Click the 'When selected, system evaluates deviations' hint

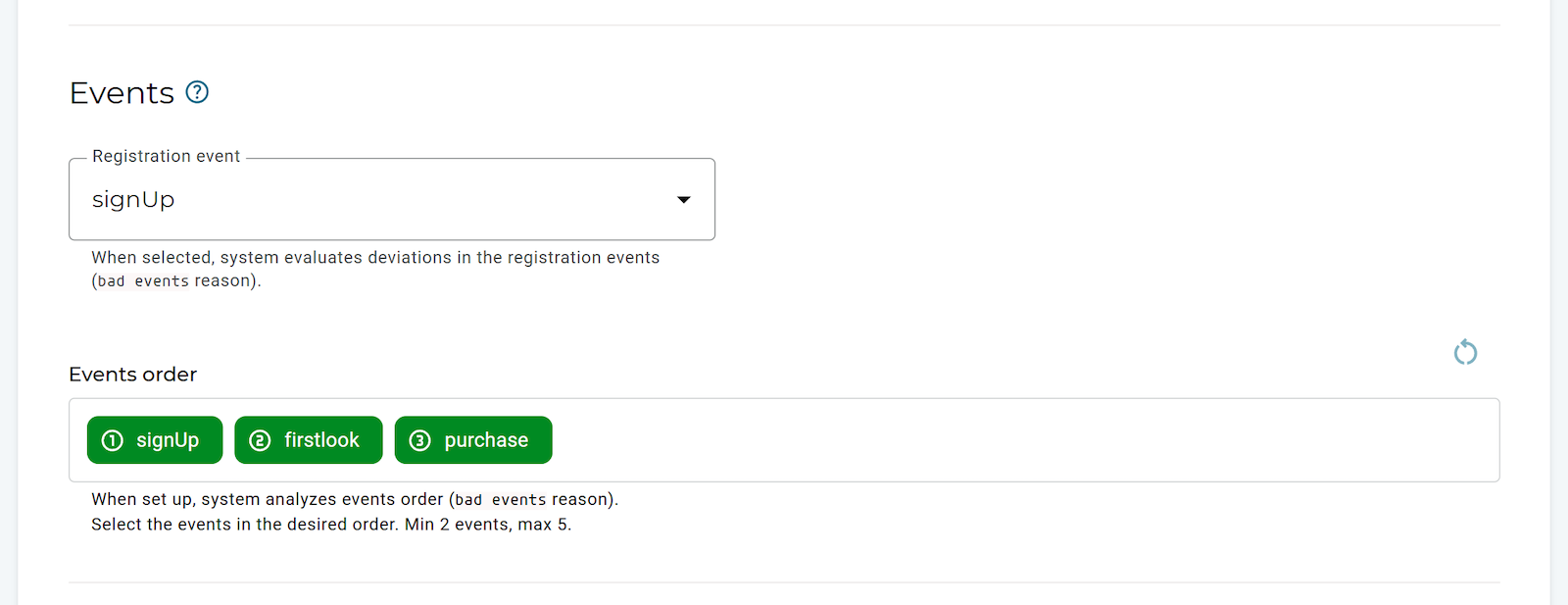point(375,258)
